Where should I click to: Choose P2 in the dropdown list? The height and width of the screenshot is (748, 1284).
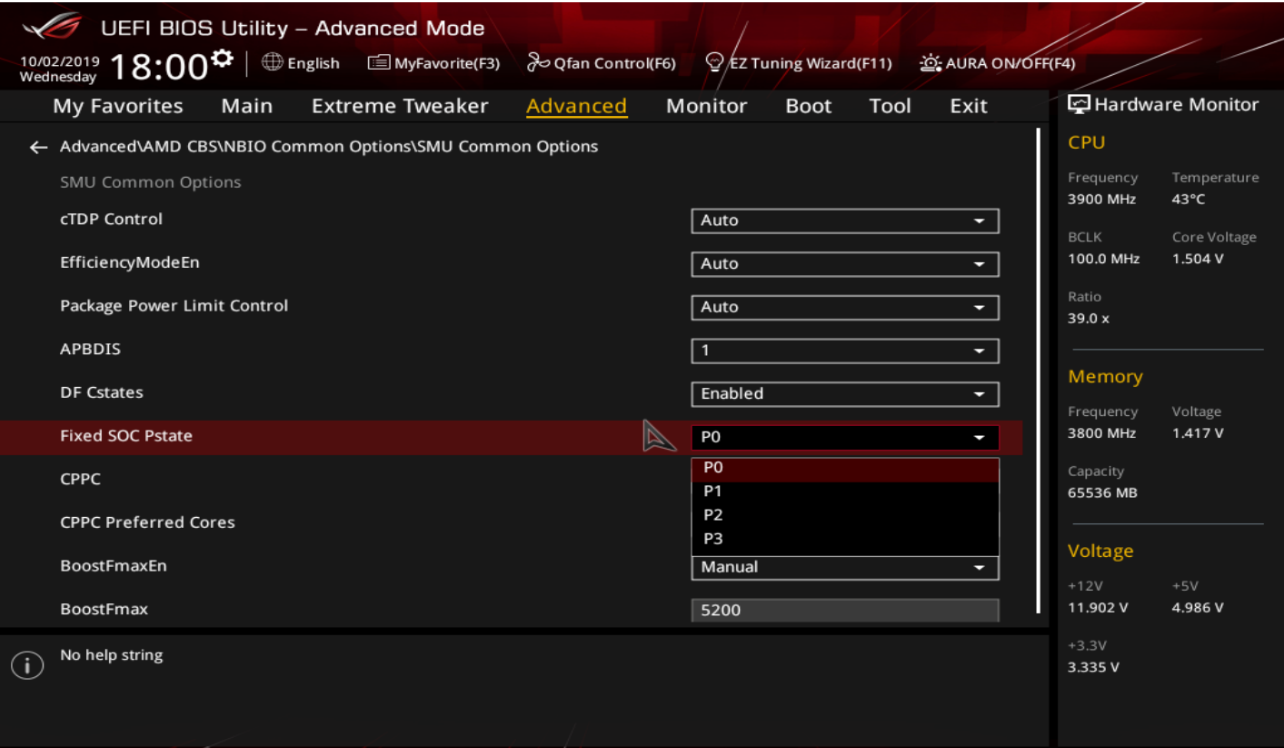coord(845,516)
